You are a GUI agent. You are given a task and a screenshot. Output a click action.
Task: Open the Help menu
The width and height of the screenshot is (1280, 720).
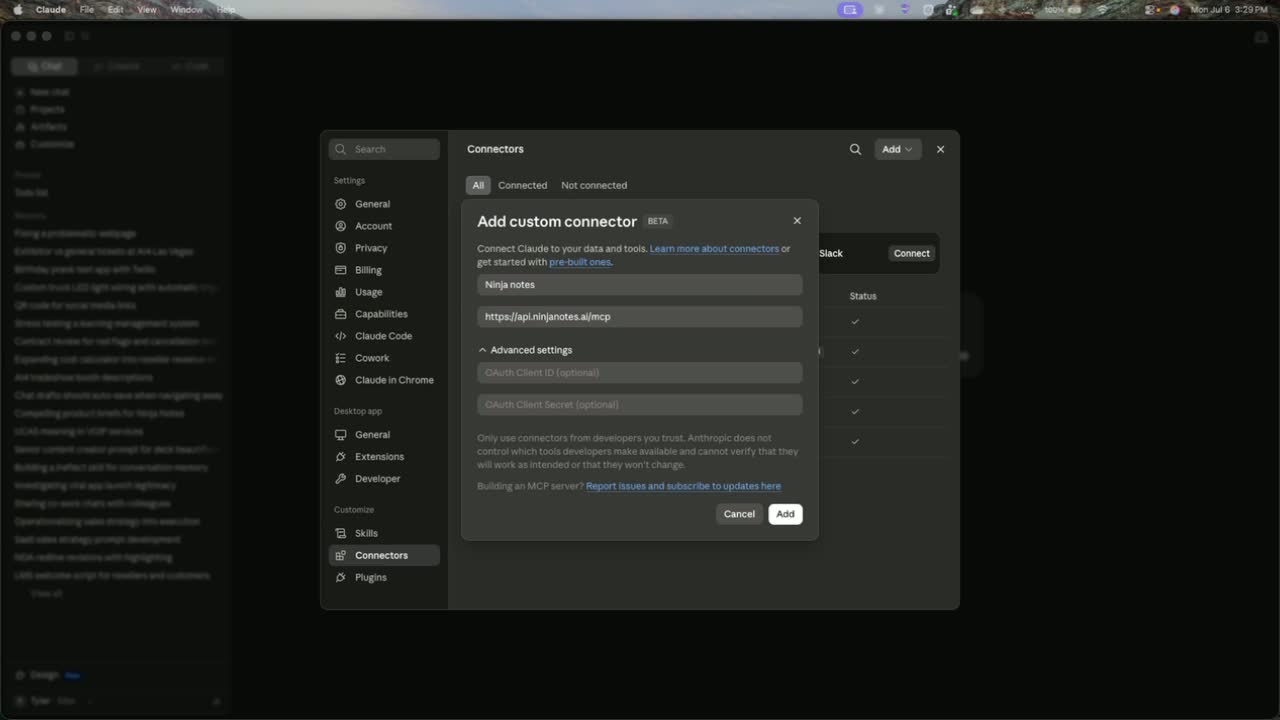point(226,10)
